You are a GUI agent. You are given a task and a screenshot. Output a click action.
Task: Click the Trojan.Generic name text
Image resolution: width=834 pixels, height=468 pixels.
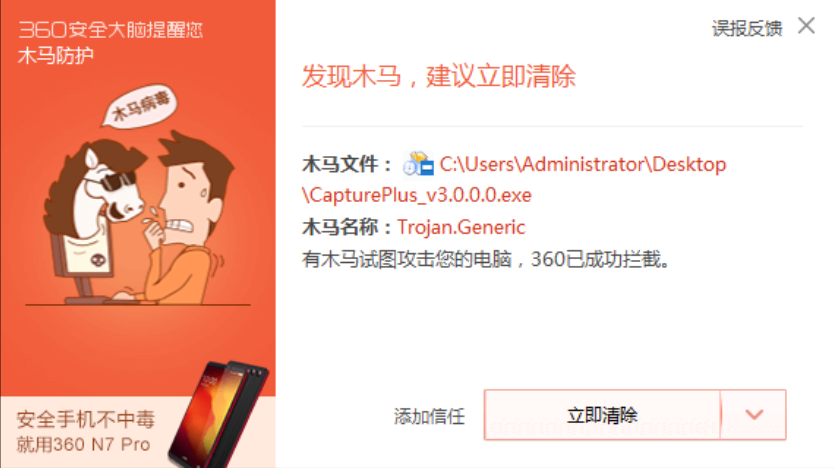point(461,227)
